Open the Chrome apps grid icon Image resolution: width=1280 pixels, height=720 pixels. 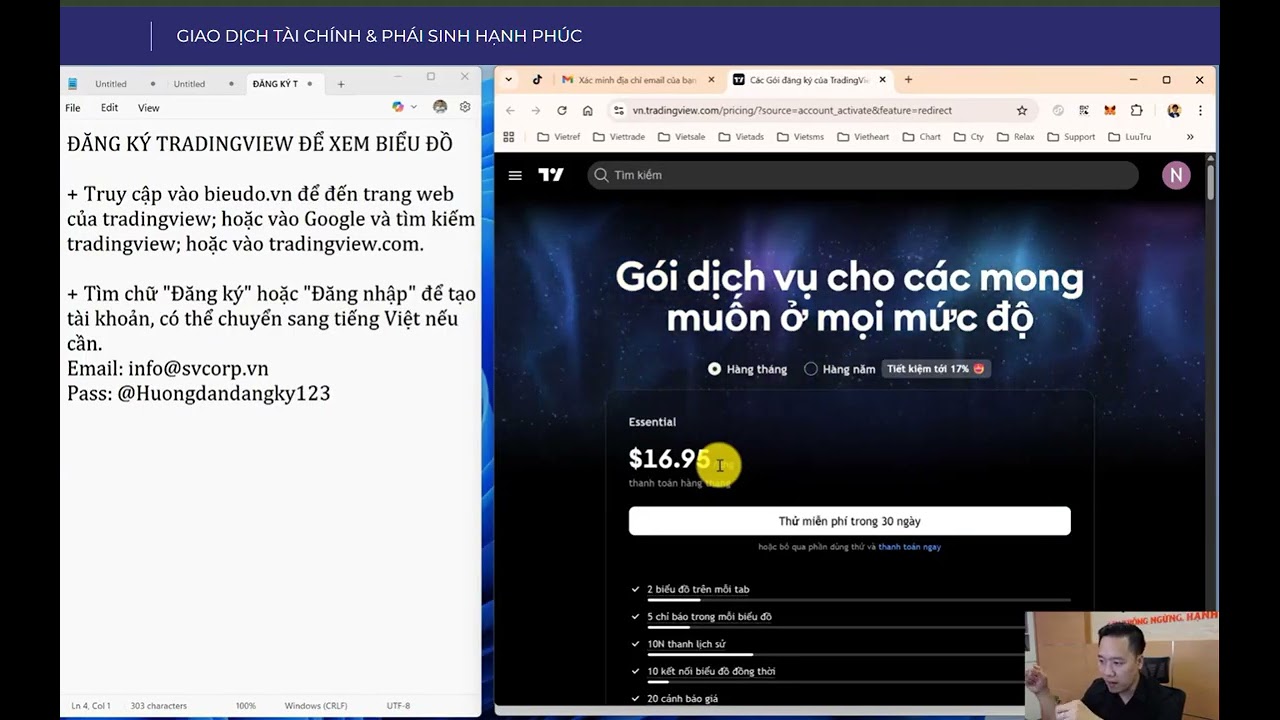tap(508, 137)
